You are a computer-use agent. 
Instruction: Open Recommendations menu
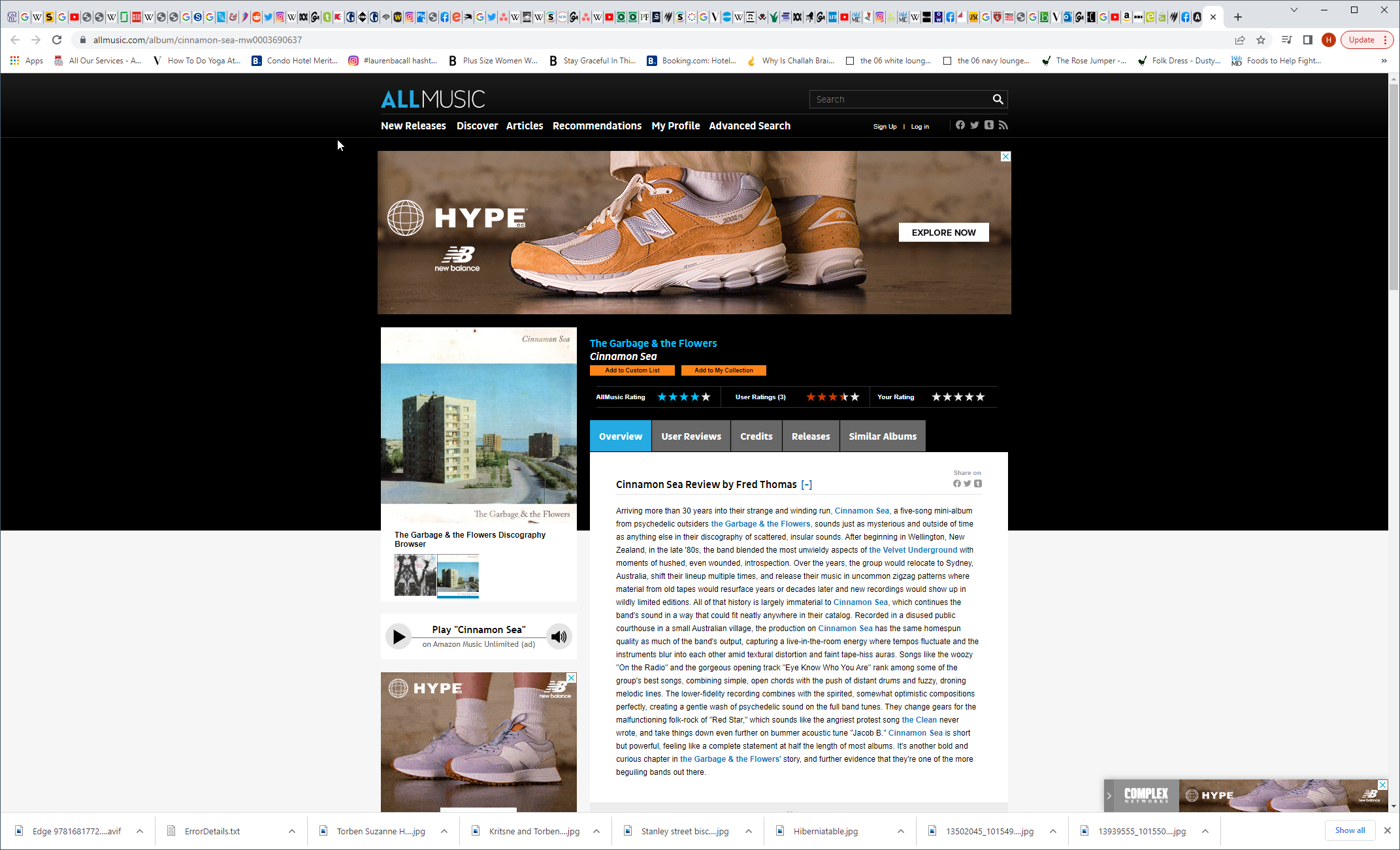click(x=597, y=125)
